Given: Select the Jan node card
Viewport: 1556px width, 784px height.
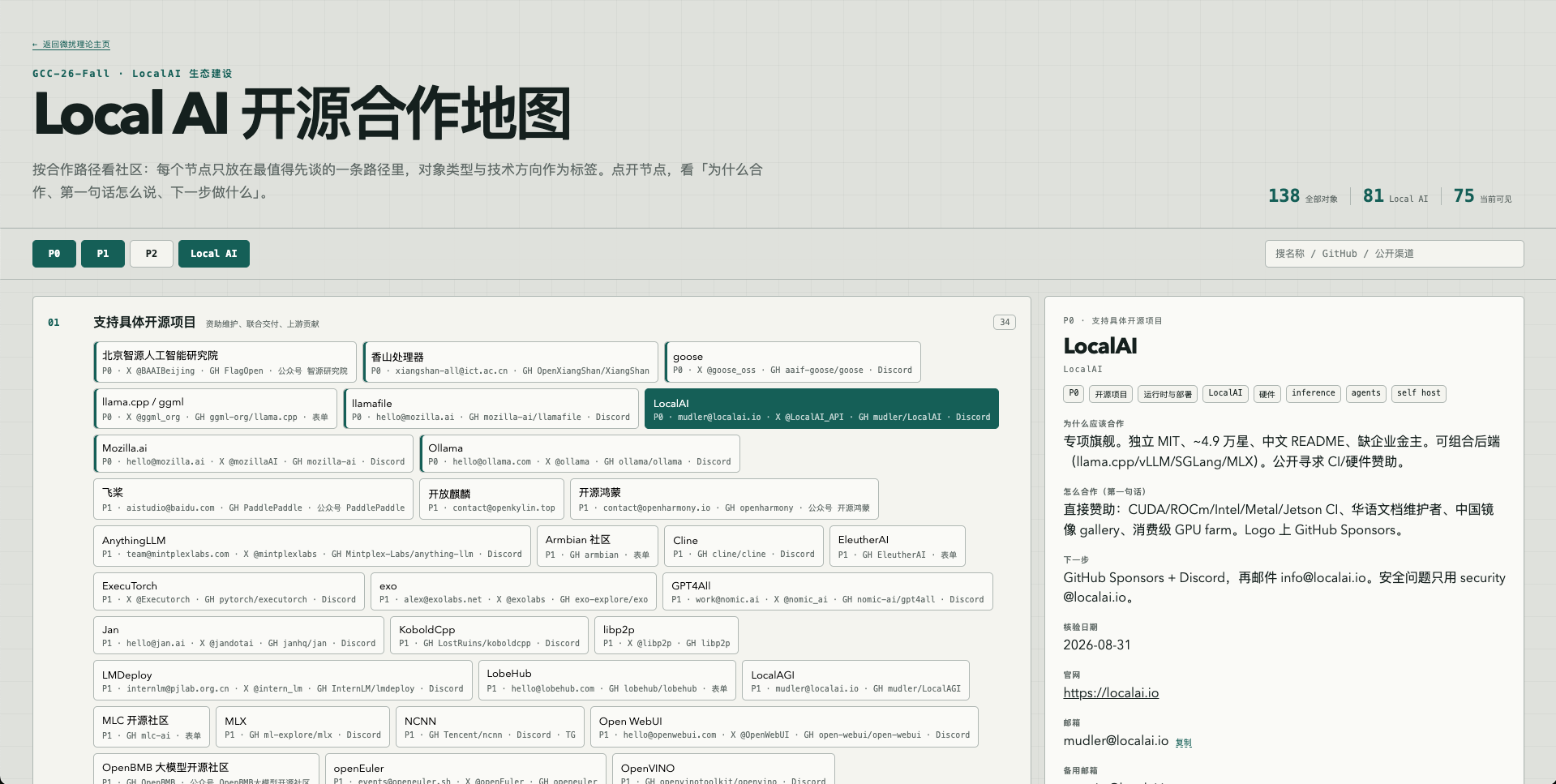Looking at the screenshot, I should coord(238,635).
